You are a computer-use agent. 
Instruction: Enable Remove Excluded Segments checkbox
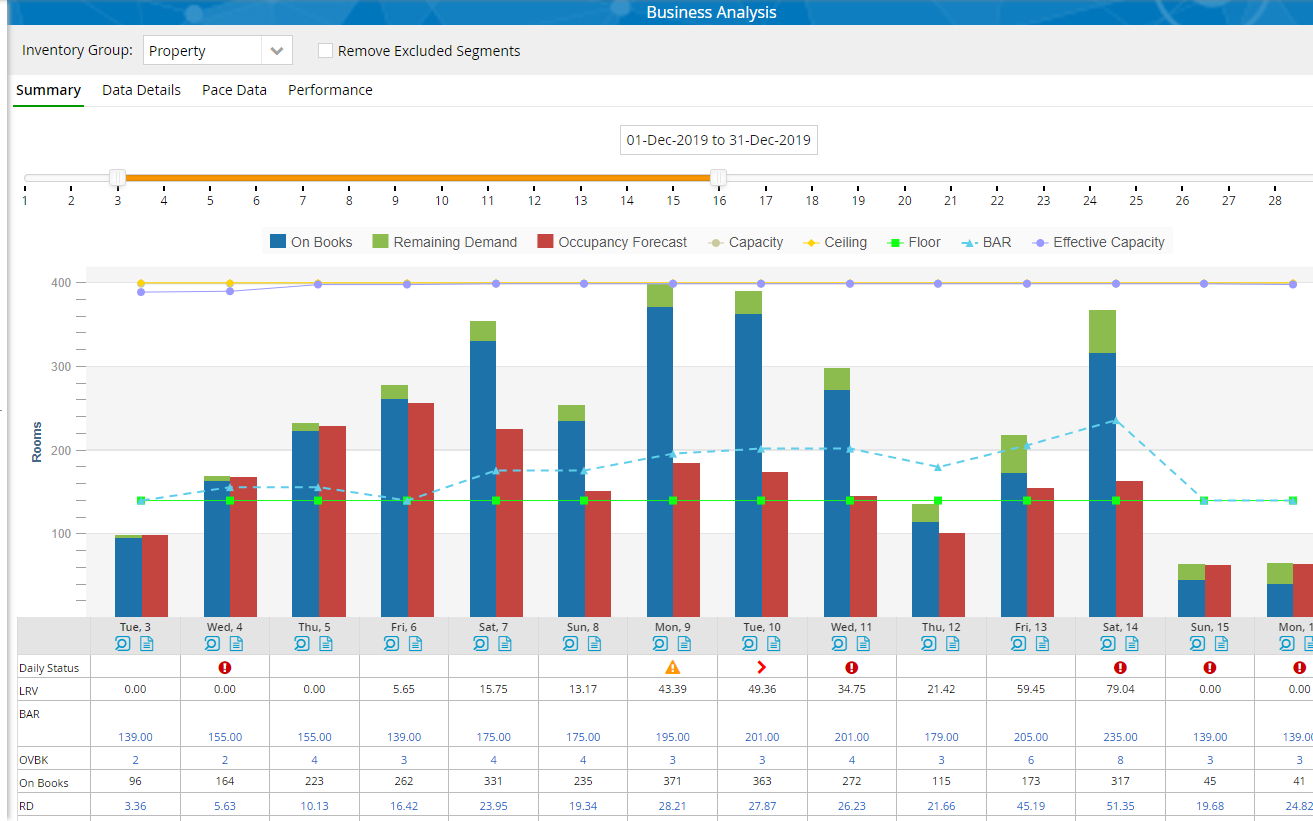(x=325, y=51)
